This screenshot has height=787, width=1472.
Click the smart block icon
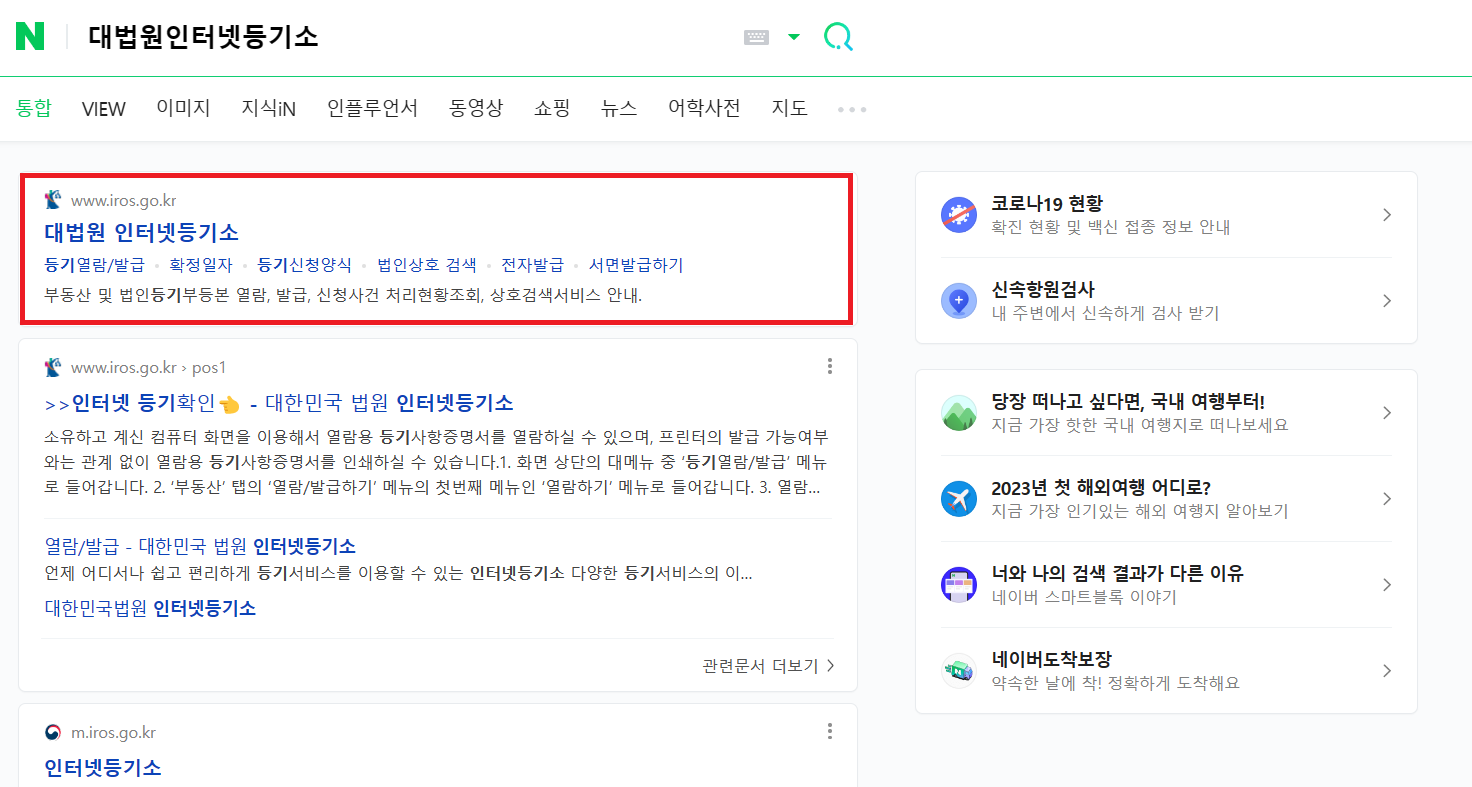(959, 585)
